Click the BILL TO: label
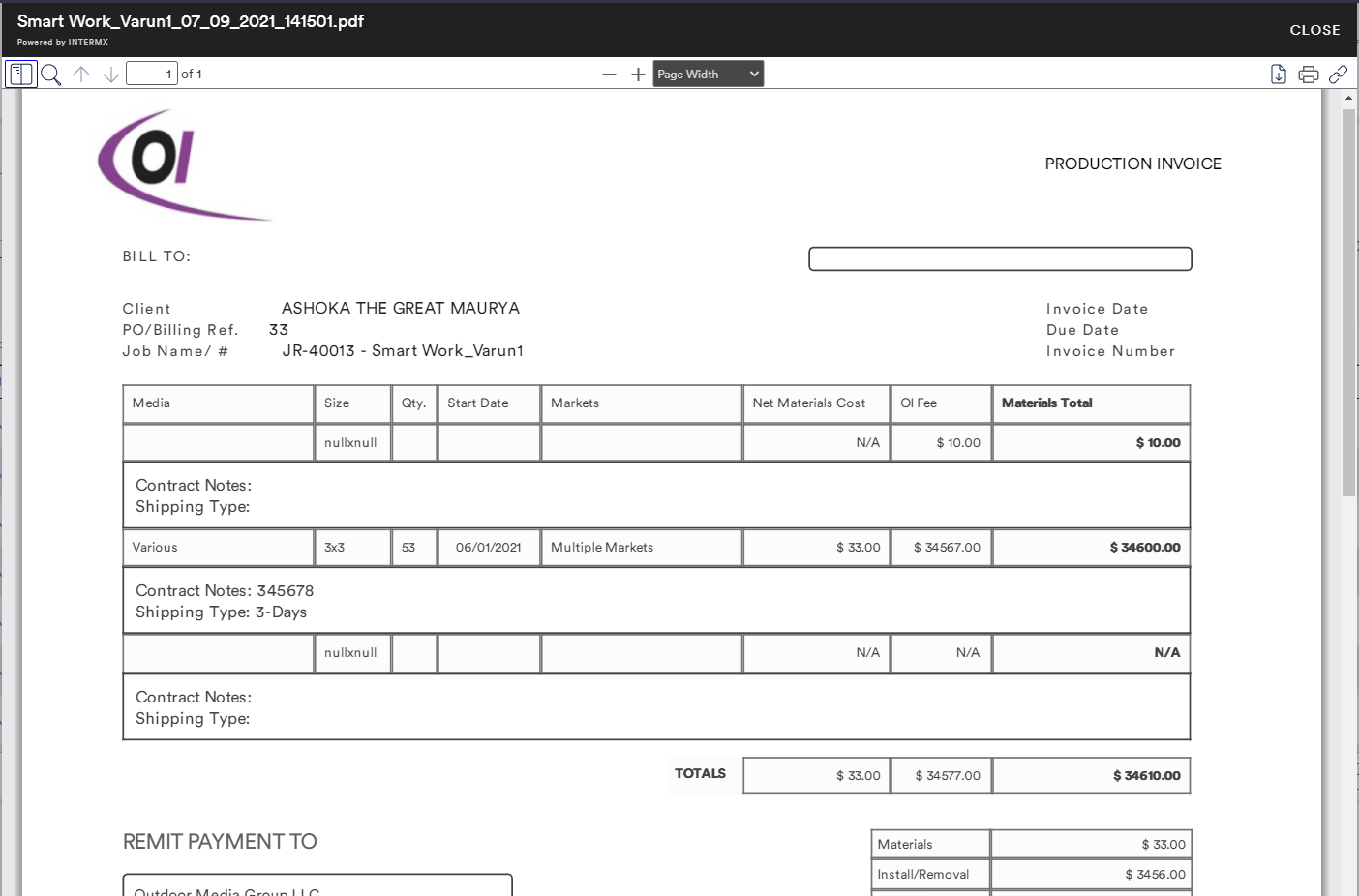 (x=157, y=256)
